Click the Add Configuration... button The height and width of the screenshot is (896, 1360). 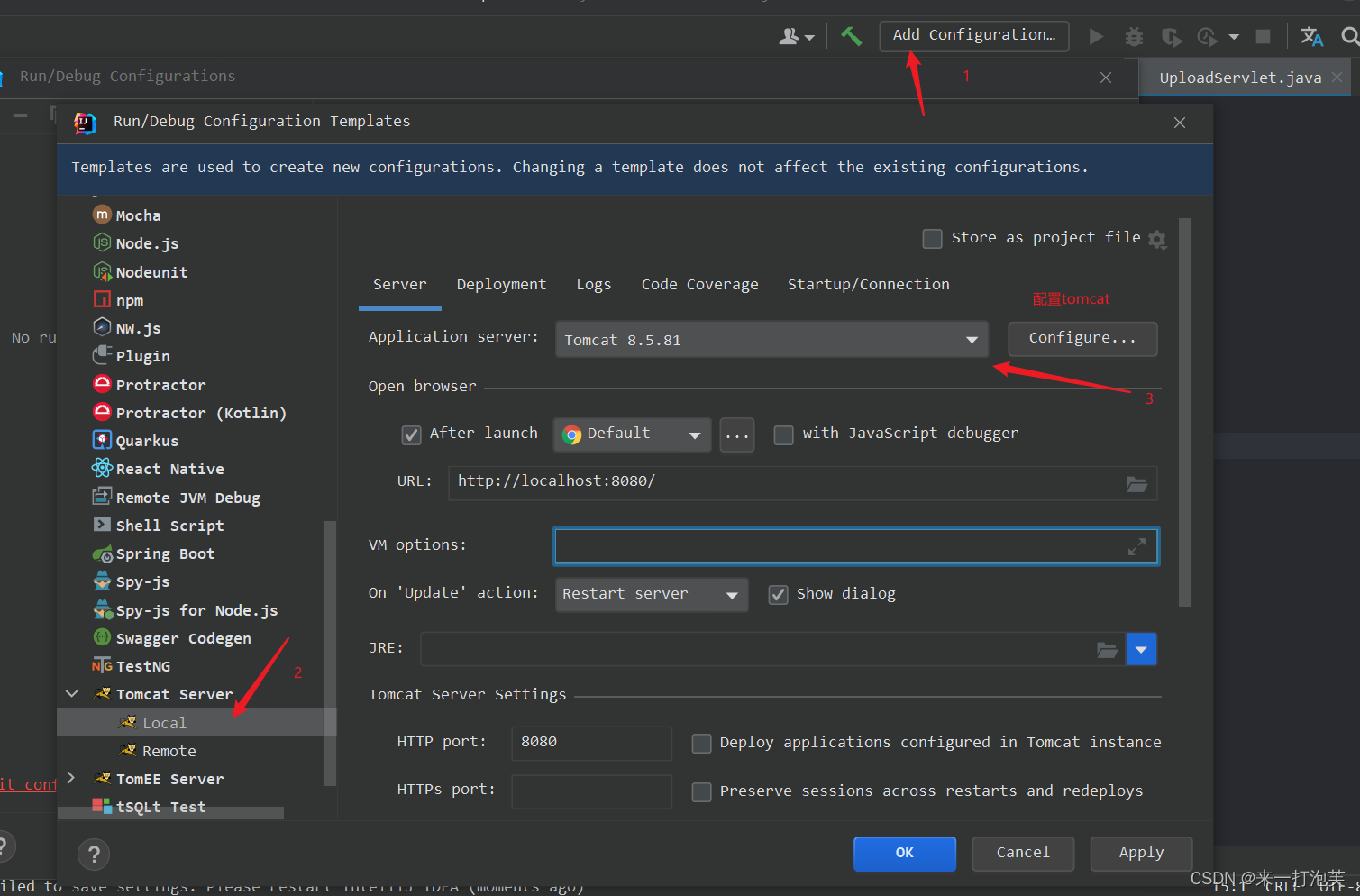tap(974, 35)
